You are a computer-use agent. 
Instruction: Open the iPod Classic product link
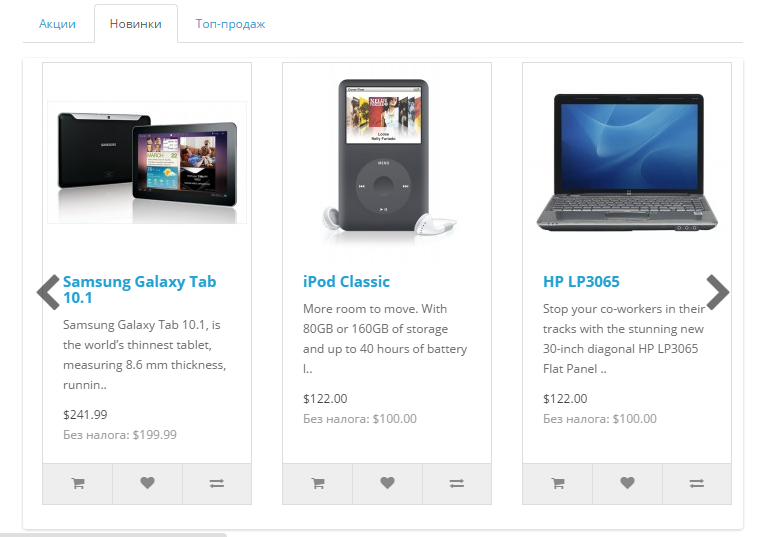click(346, 281)
